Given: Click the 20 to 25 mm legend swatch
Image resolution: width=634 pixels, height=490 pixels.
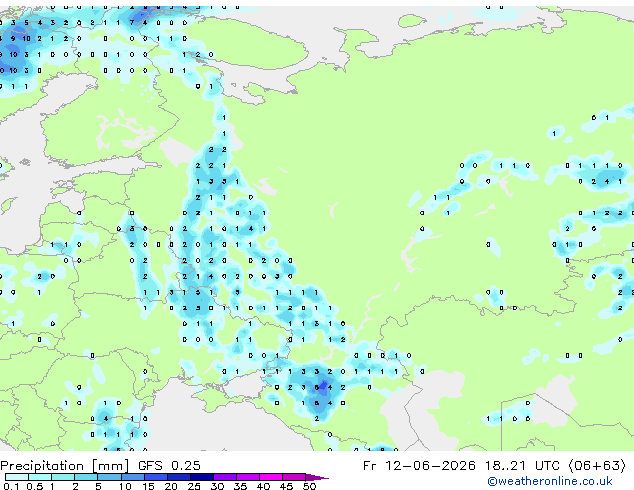Looking at the screenshot, I should (178, 477).
